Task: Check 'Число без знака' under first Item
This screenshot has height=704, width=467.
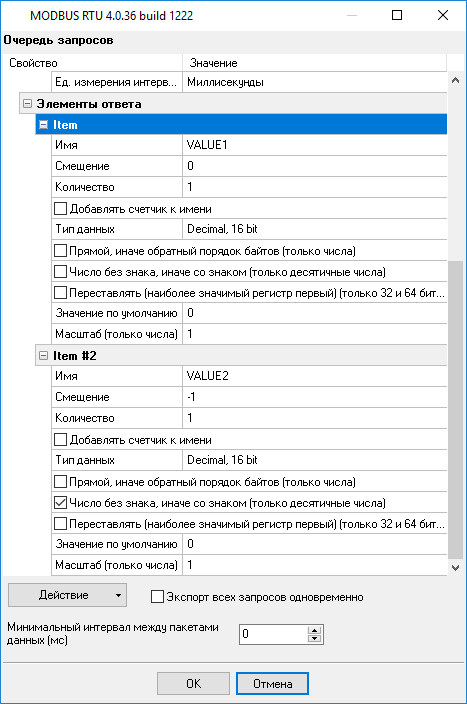Action: click(60, 272)
